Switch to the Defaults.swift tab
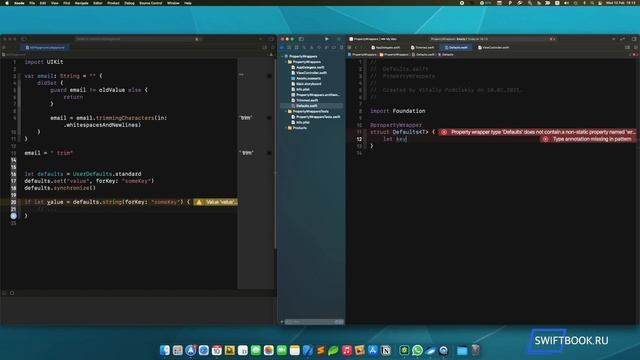Image resolution: width=640 pixels, height=360 pixels. point(456,48)
